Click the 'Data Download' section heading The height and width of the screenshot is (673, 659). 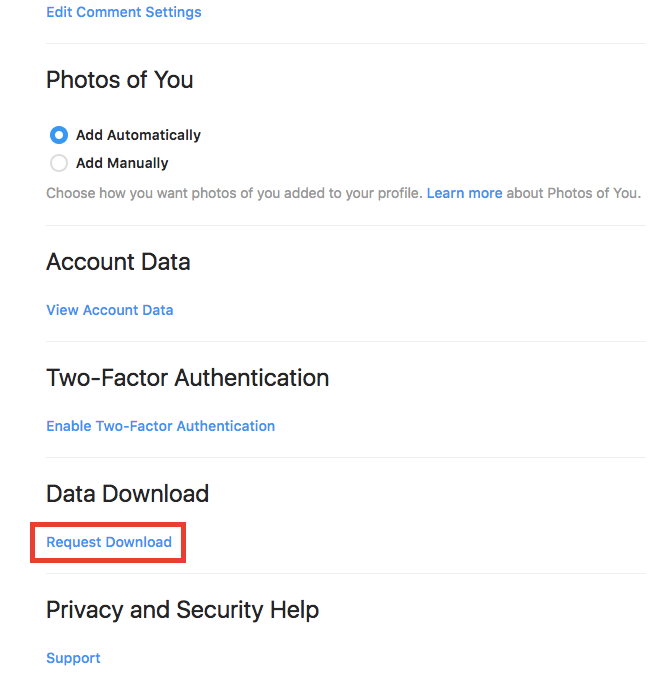pos(127,494)
